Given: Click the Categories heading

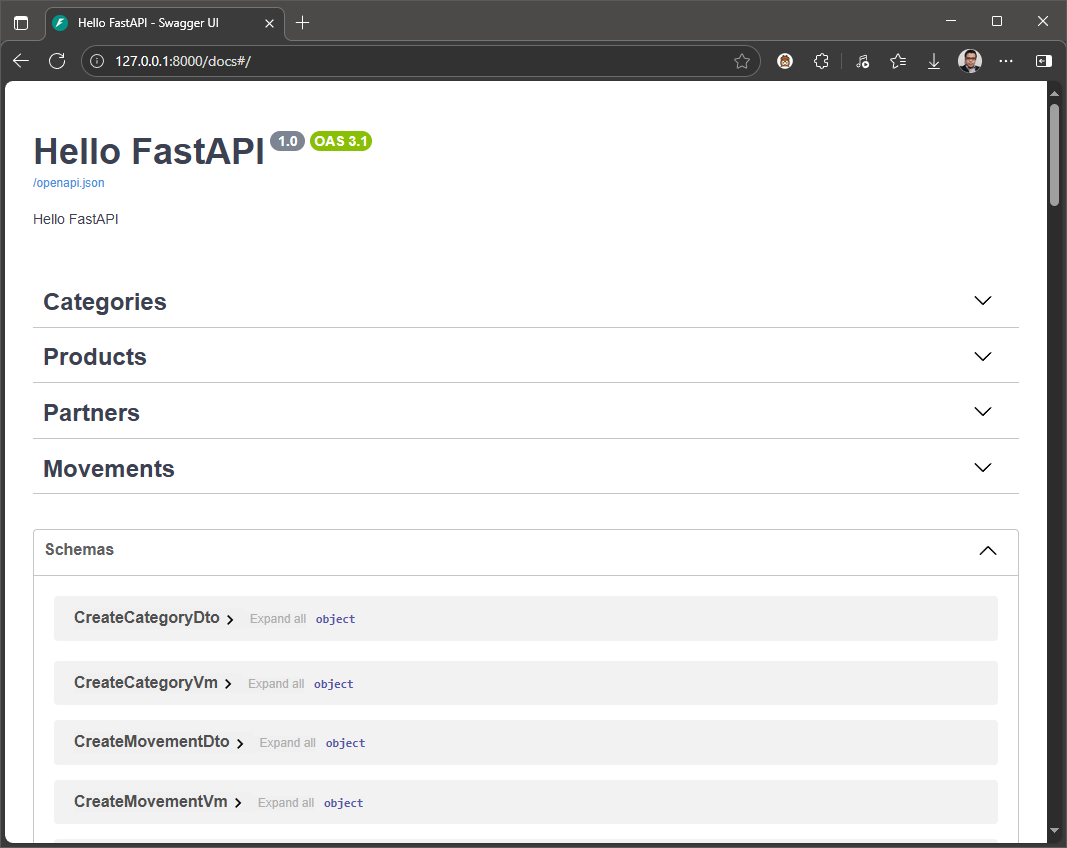Looking at the screenshot, I should [x=105, y=301].
